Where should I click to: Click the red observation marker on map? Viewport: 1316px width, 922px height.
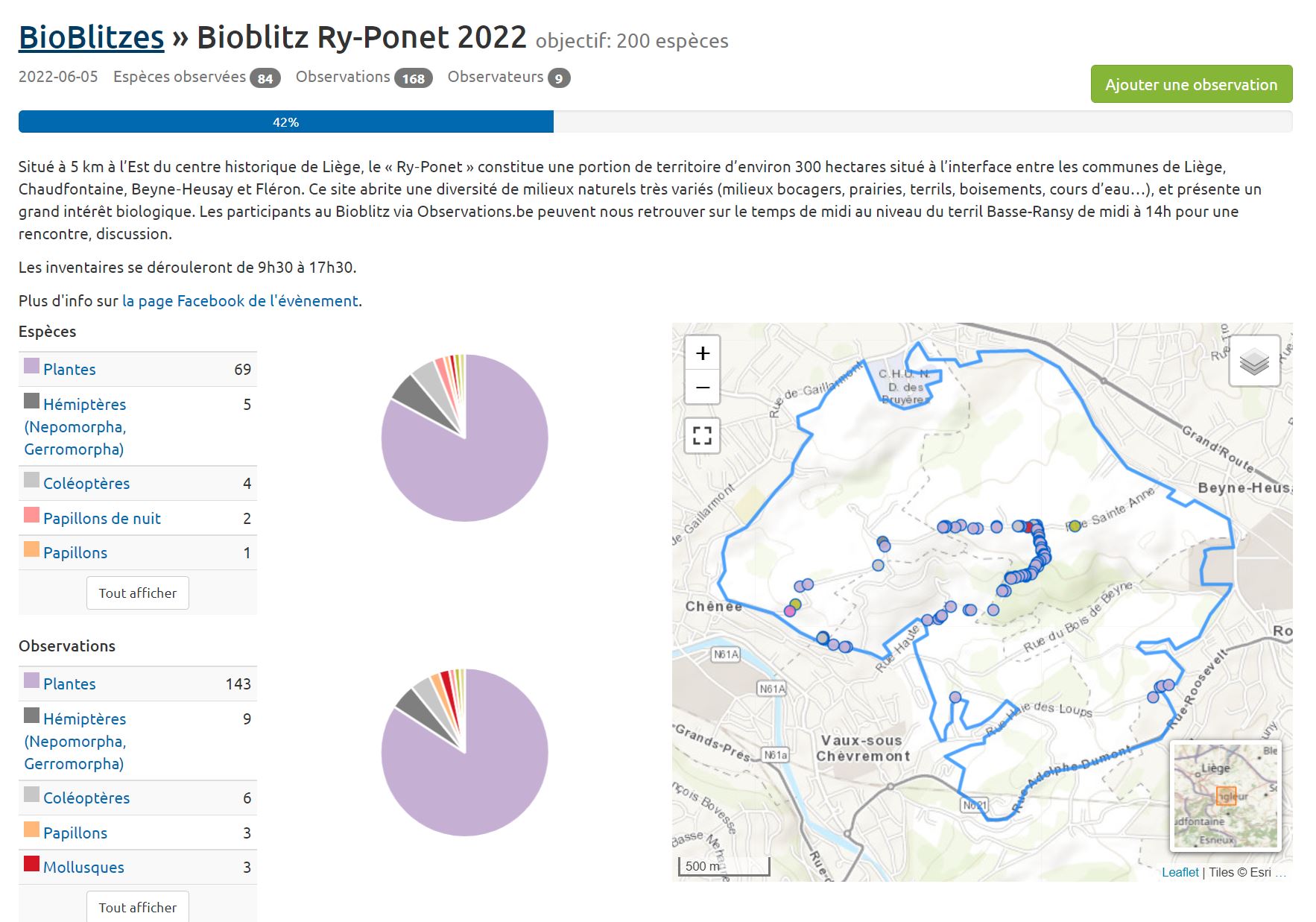coord(1029,527)
